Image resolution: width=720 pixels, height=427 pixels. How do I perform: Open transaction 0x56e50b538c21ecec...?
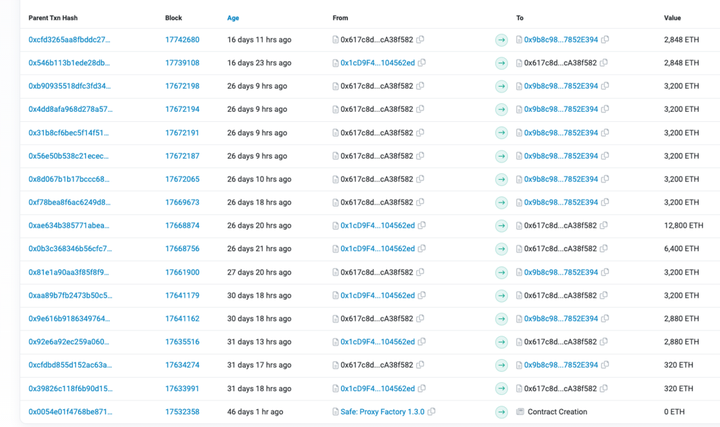coord(68,156)
